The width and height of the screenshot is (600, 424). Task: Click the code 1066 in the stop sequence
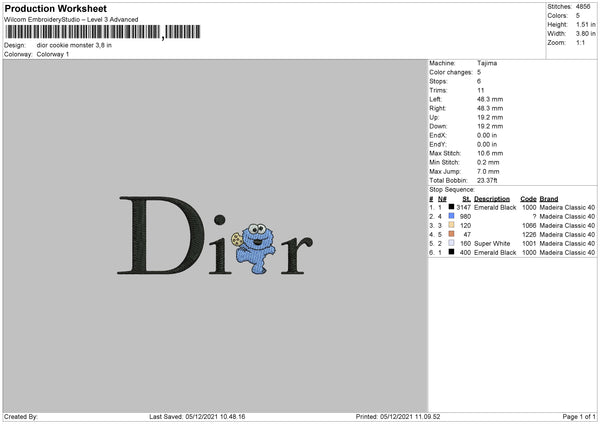(x=529, y=225)
